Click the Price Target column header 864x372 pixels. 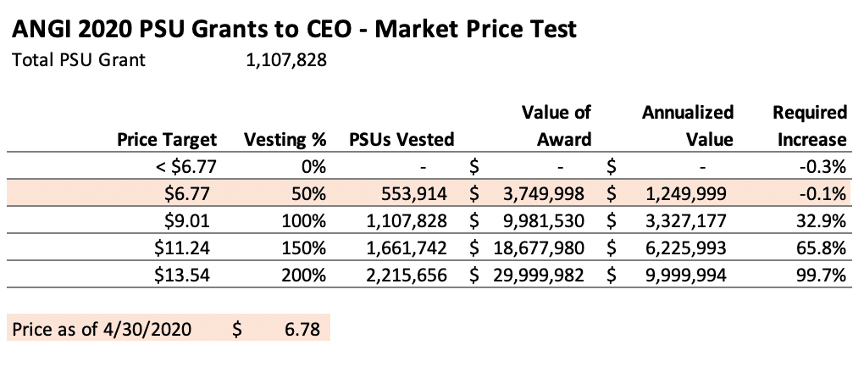coord(166,139)
